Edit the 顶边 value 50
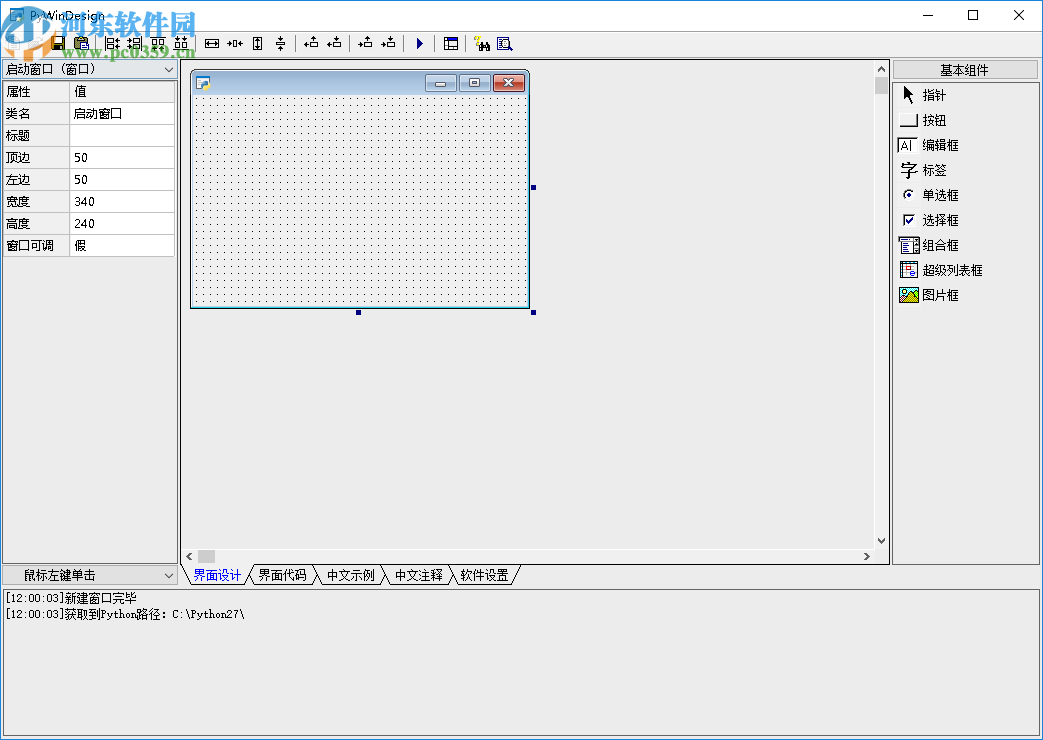The height and width of the screenshot is (740, 1043). coord(122,158)
